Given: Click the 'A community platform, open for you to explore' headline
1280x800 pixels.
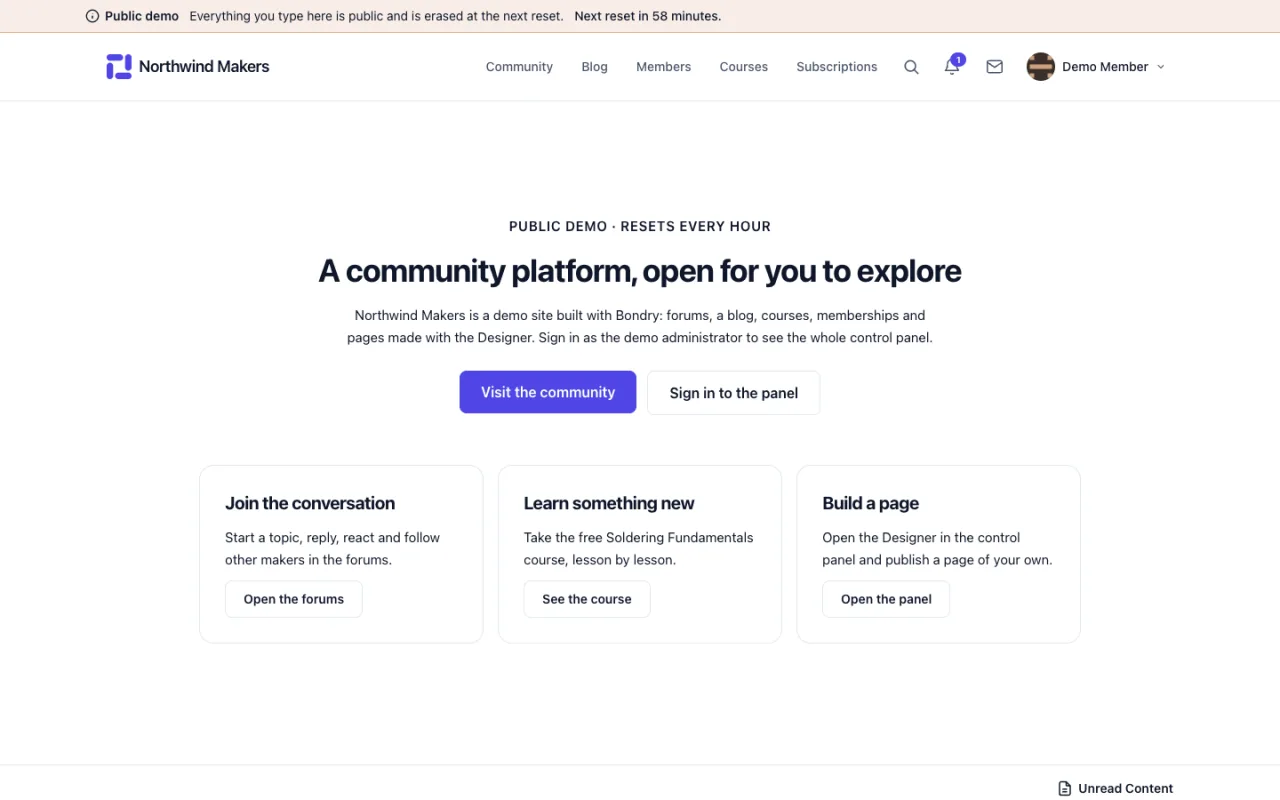Looking at the screenshot, I should pyautogui.click(x=640, y=271).
